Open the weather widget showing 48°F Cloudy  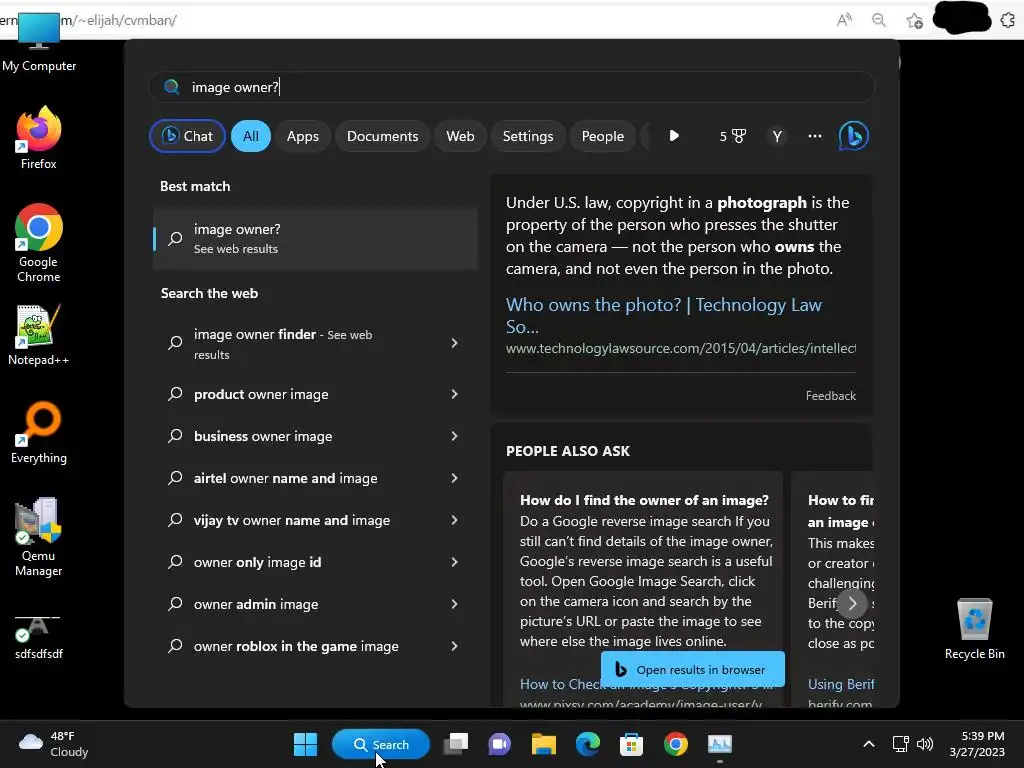click(54, 744)
